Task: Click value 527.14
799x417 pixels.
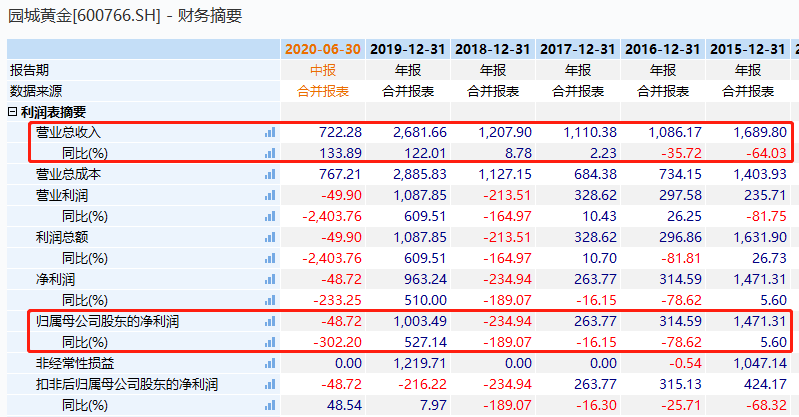Action: pos(425,343)
